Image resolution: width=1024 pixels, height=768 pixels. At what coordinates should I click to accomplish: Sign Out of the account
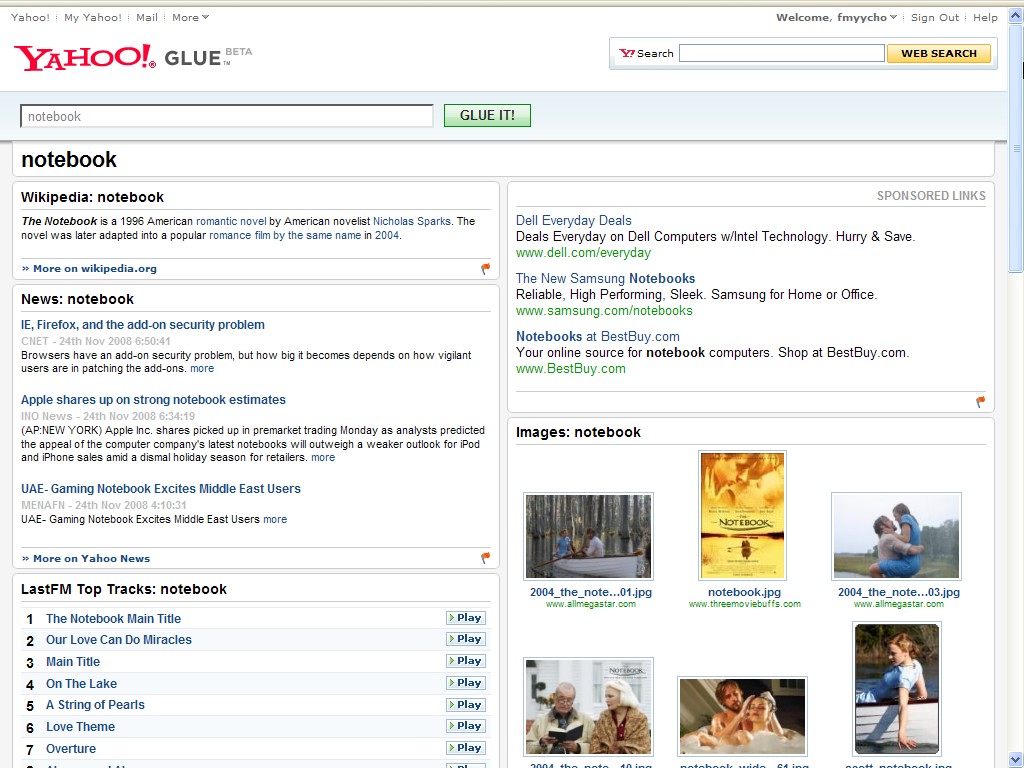pyautogui.click(x=935, y=18)
